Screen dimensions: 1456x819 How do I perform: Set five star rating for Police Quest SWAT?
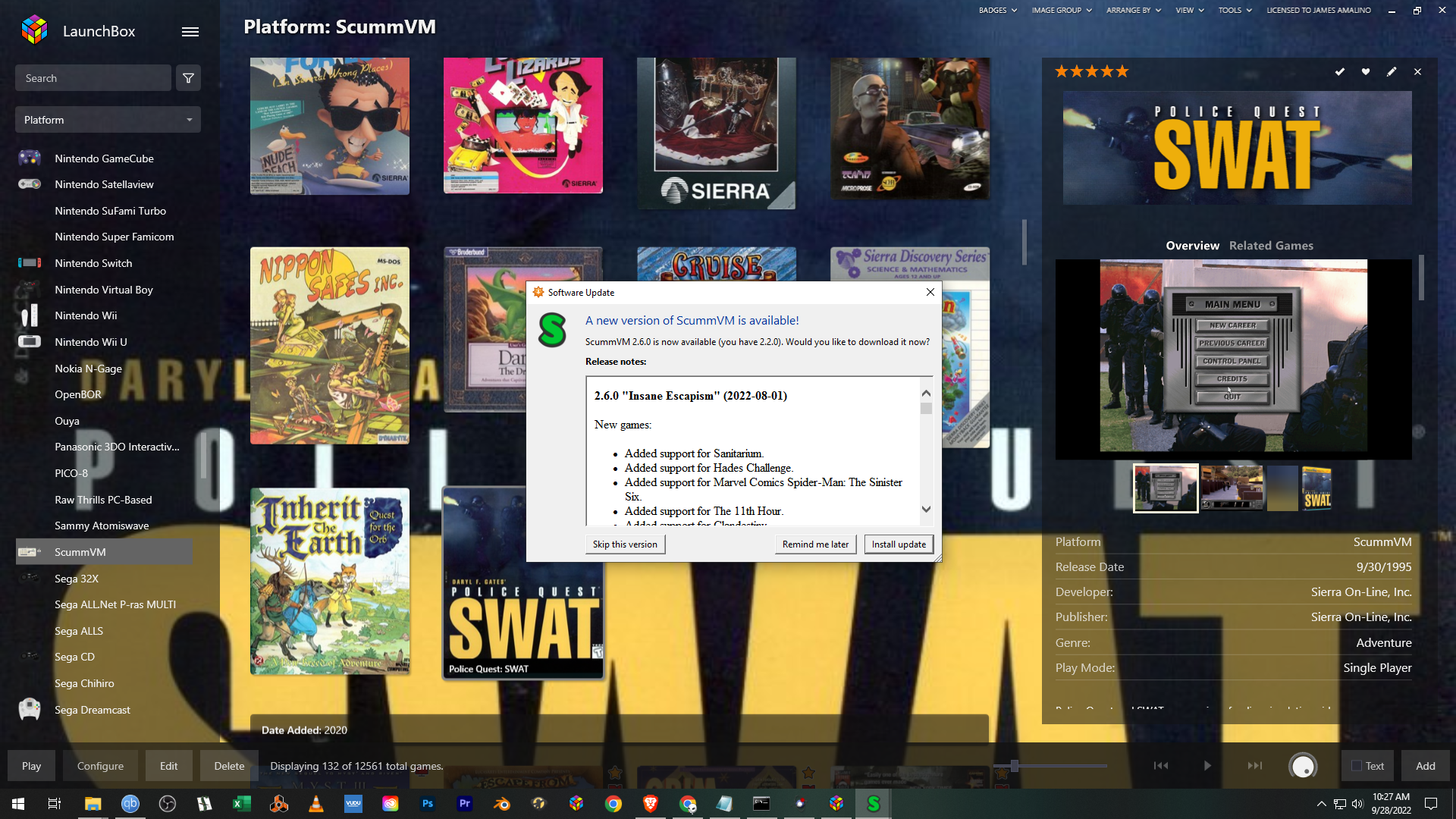1122,71
